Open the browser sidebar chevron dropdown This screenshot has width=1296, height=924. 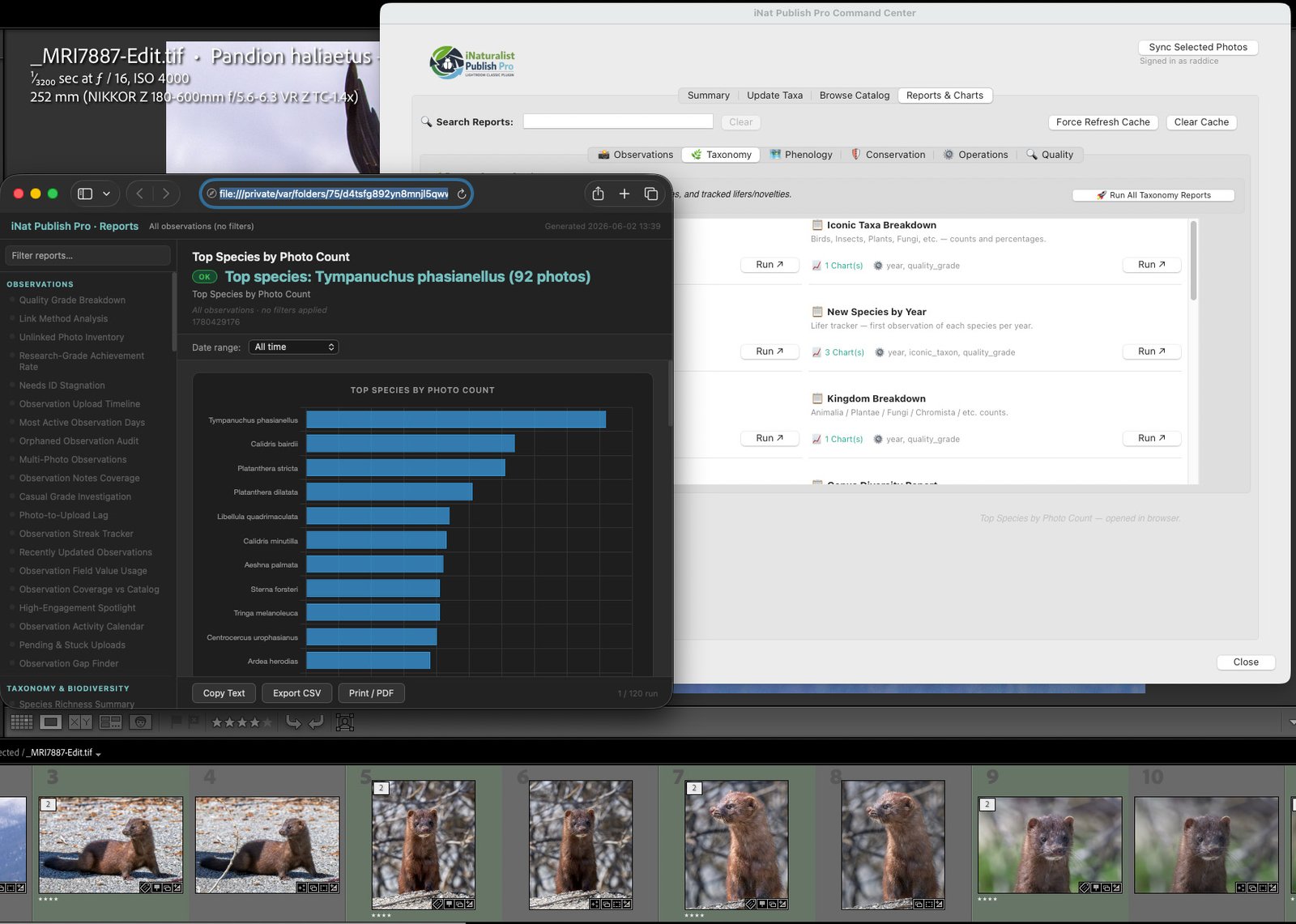(106, 194)
